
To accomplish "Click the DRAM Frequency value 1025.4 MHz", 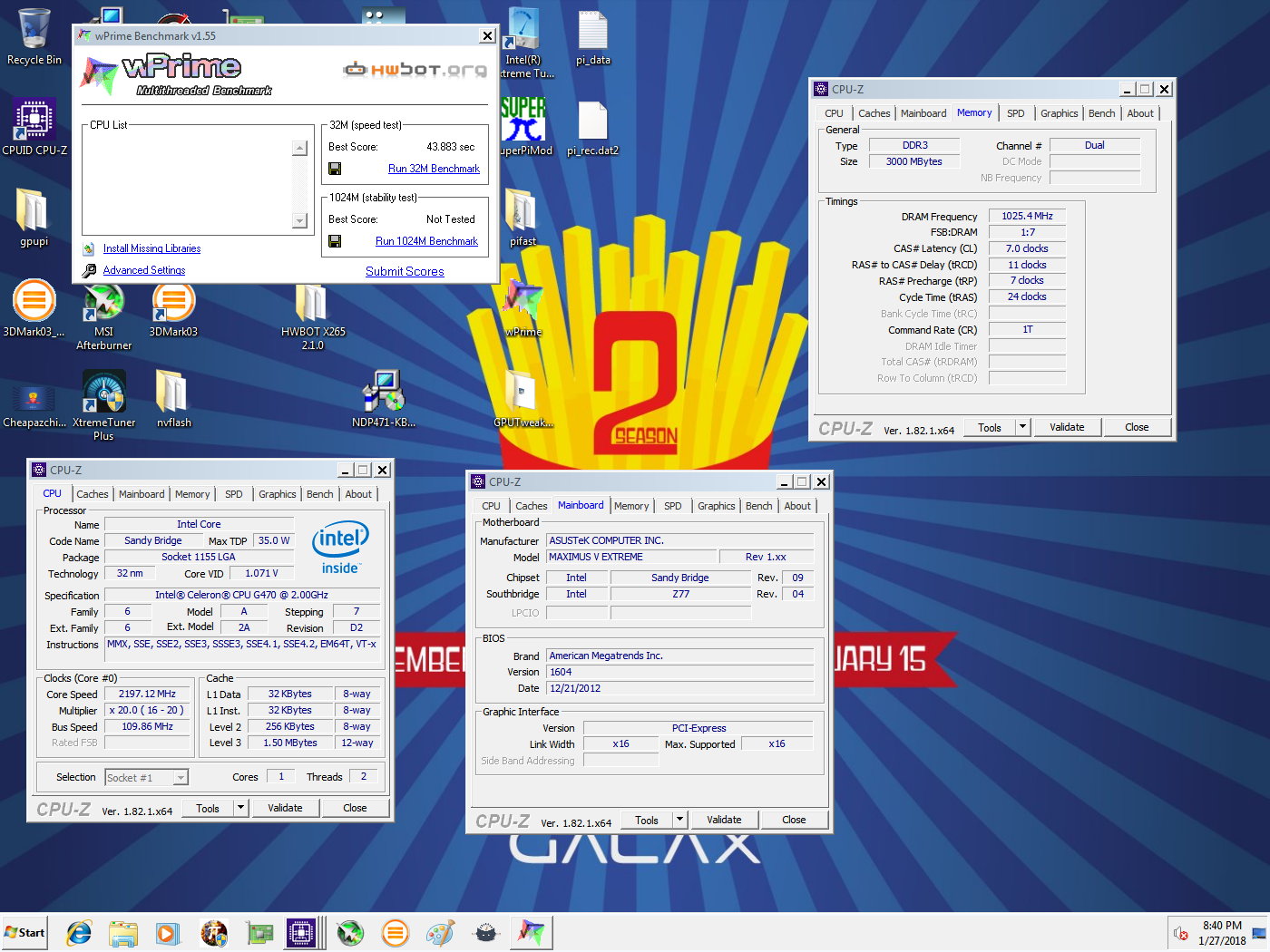I will (x=1027, y=216).
